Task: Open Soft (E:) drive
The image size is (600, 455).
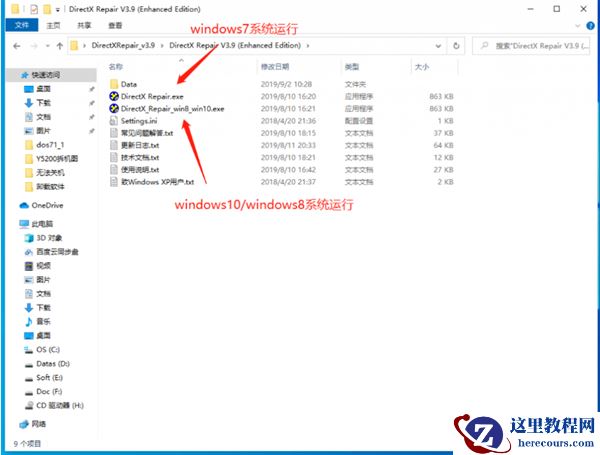Action: point(49,378)
